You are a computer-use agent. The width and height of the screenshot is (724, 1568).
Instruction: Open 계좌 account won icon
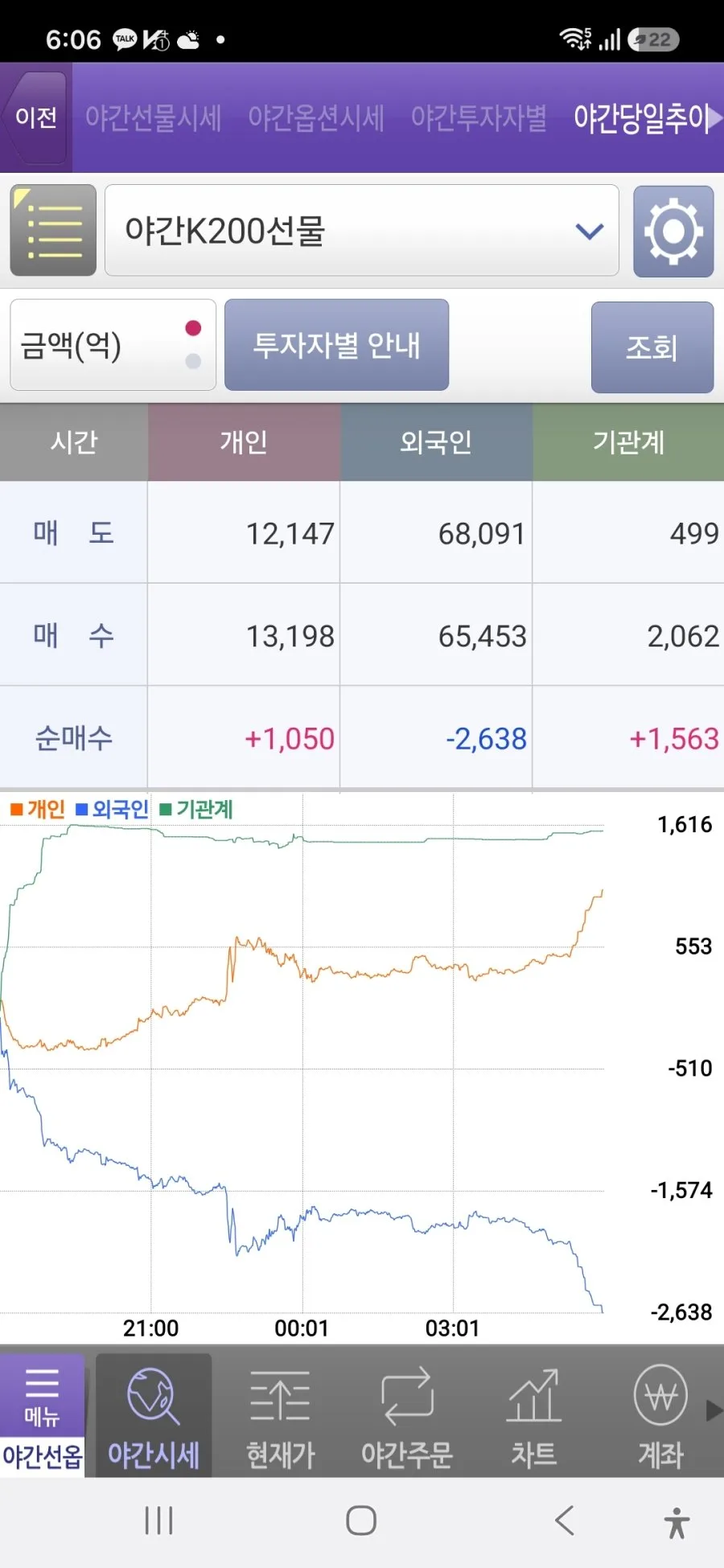pyautogui.click(x=660, y=1395)
